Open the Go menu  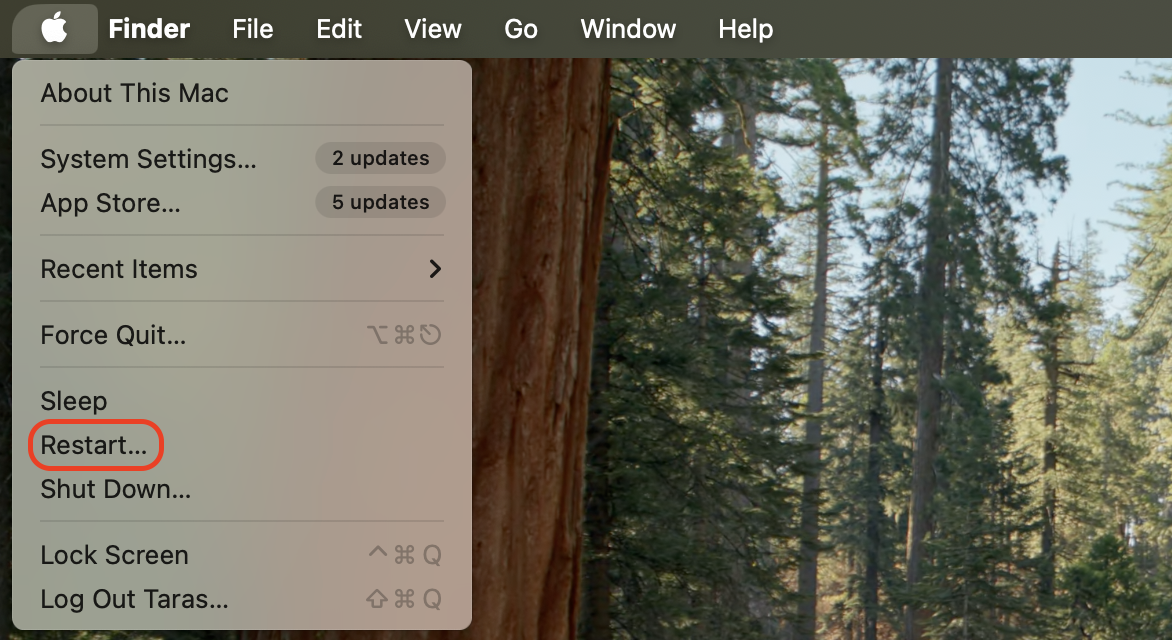point(520,29)
